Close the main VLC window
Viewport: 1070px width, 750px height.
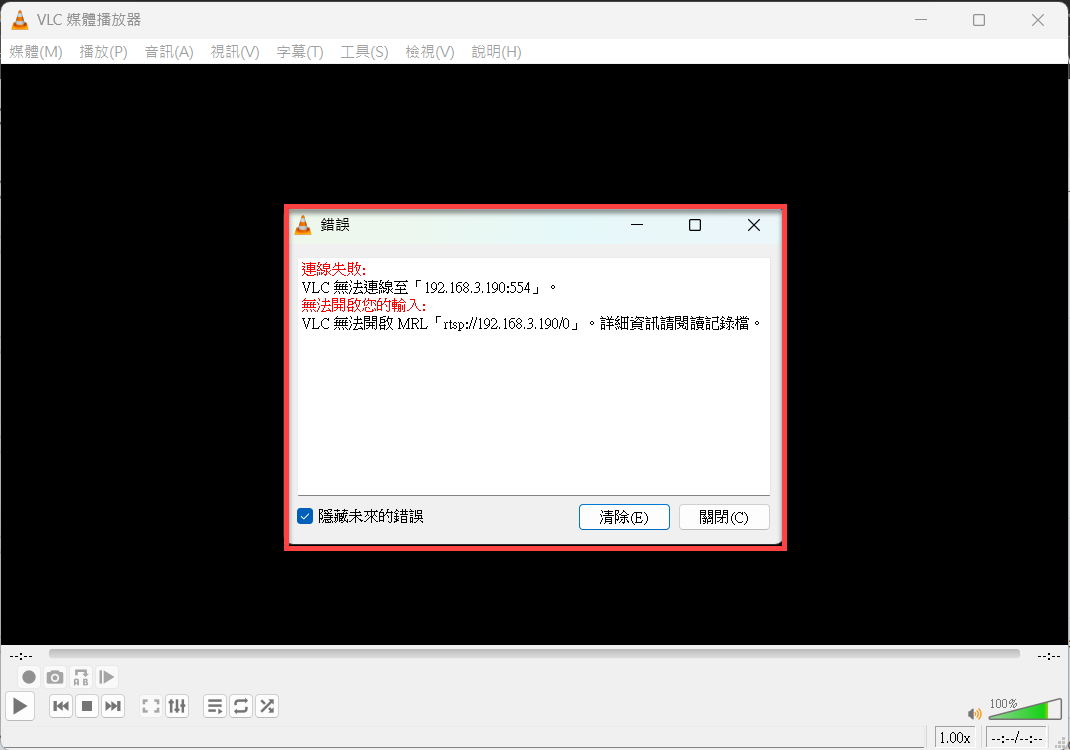pos(1037,20)
